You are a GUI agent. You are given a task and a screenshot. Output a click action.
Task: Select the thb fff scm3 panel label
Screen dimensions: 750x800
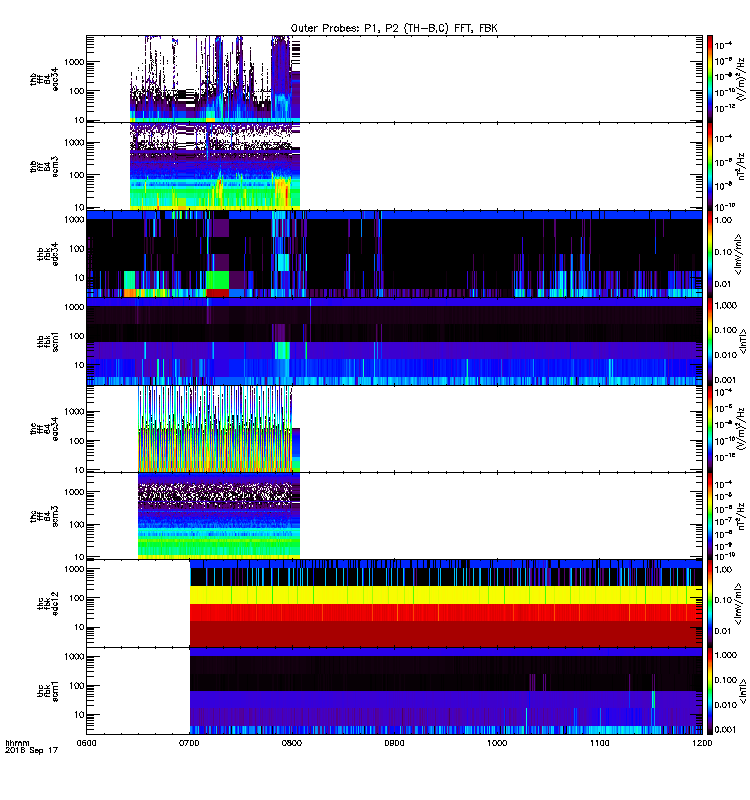click(44, 167)
